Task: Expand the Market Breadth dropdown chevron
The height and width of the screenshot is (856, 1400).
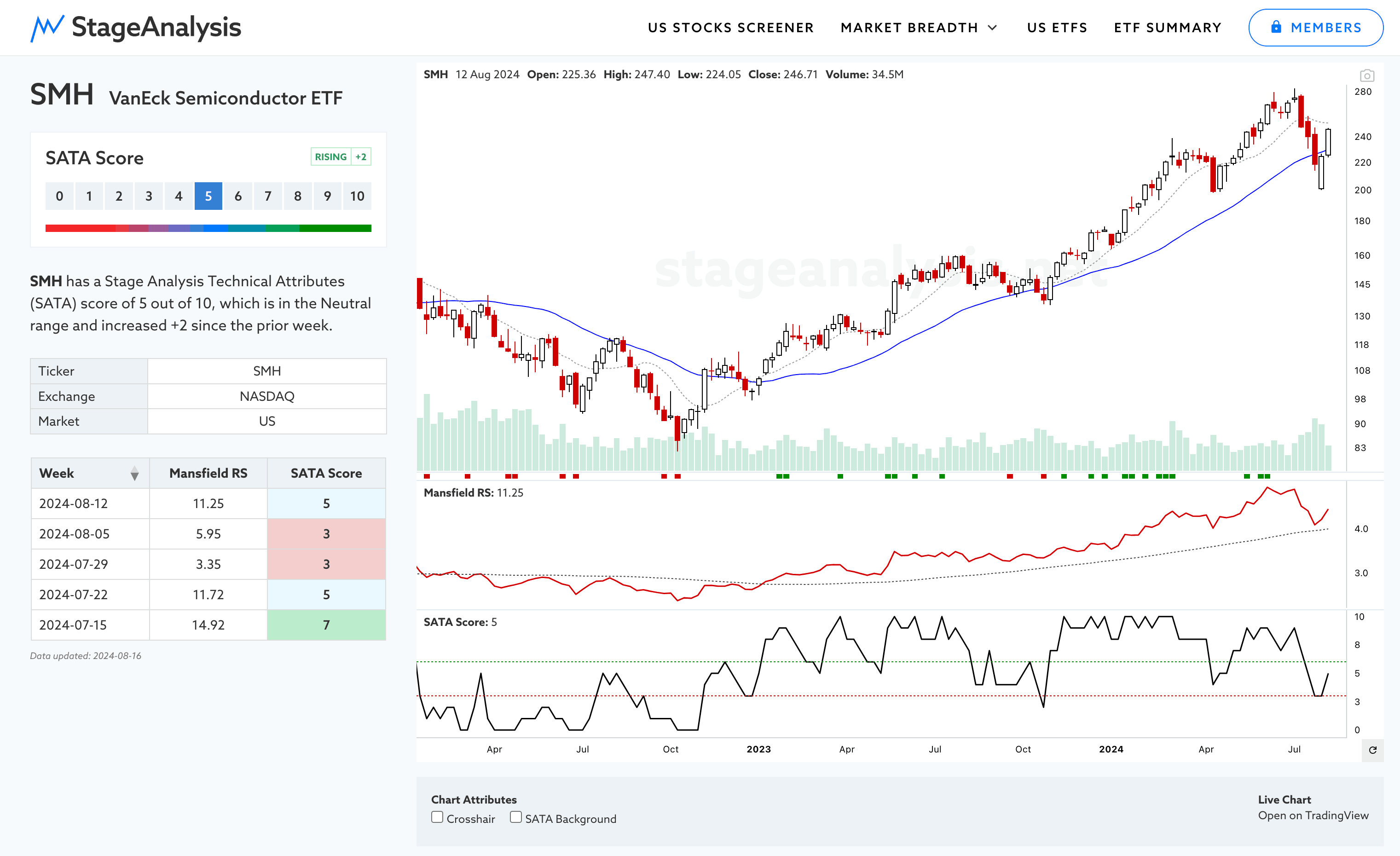Action: (993, 28)
